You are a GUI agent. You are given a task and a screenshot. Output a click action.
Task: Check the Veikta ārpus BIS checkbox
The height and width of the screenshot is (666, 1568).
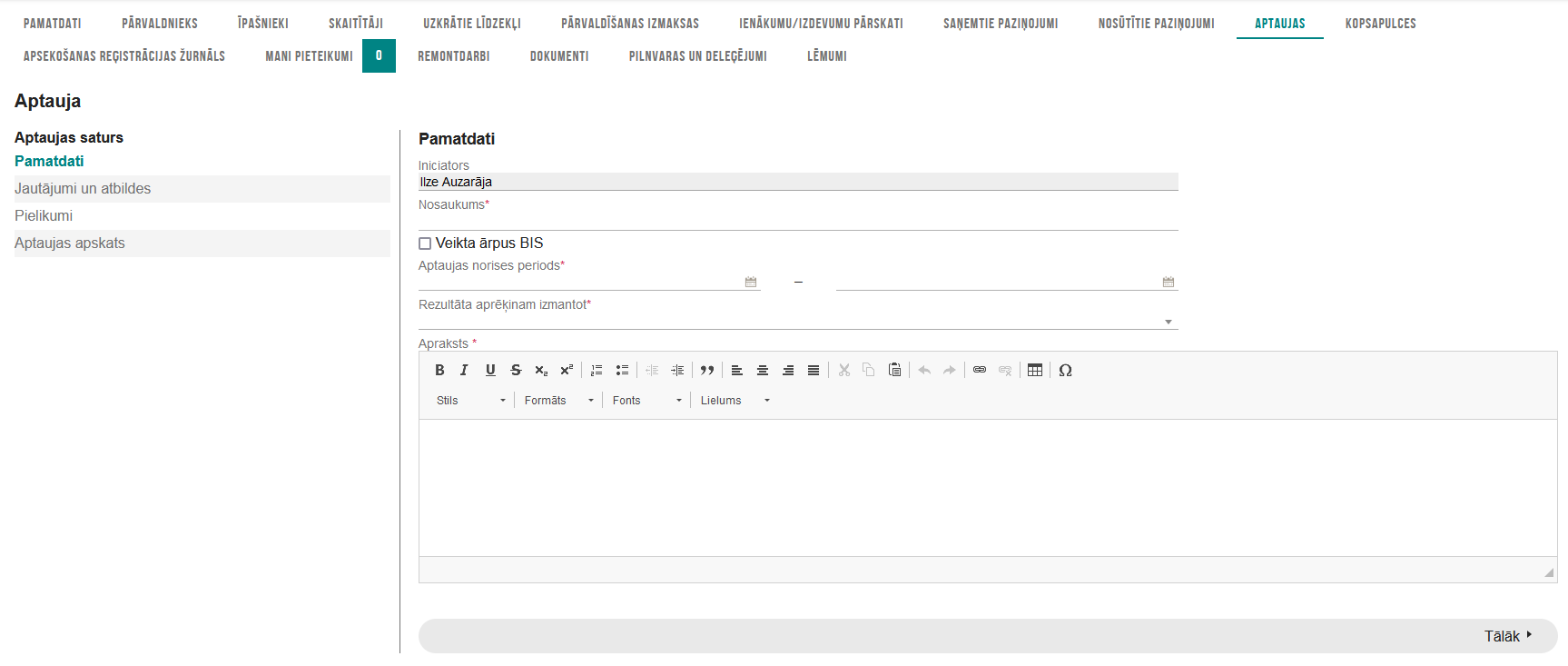[425, 244]
